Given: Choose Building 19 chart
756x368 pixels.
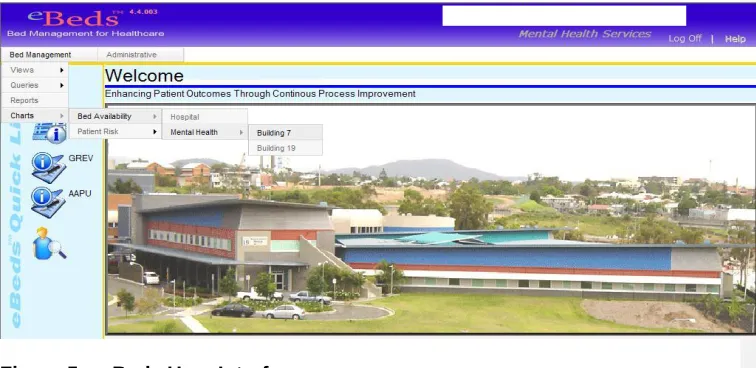Looking at the screenshot, I should pyautogui.click(x=285, y=148).
